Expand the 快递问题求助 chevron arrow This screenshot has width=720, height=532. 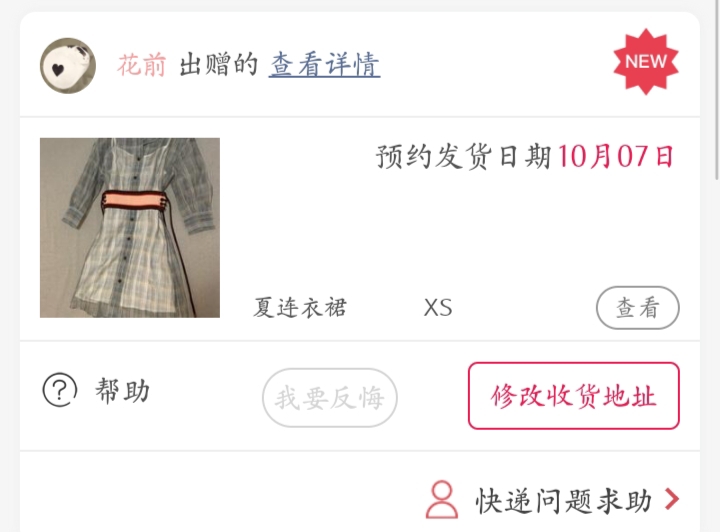(x=672, y=499)
